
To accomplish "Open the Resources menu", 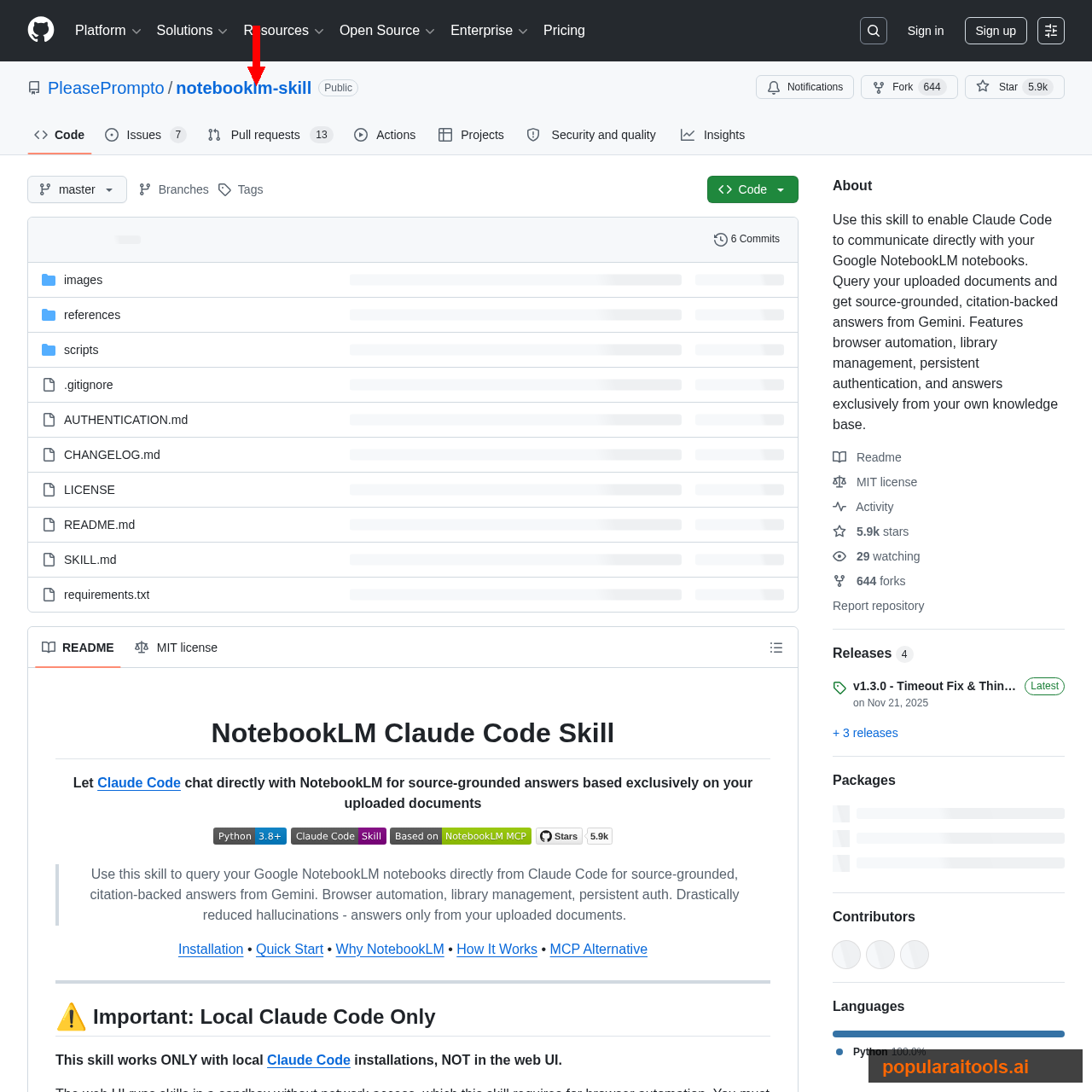I will point(282,30).
